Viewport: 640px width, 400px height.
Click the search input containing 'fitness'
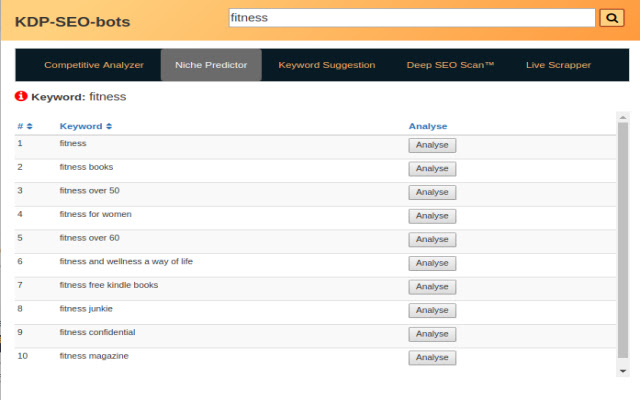410,18
